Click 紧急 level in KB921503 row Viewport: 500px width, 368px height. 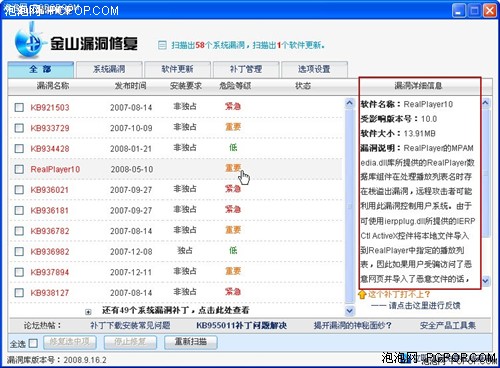(x=233, y=107)
